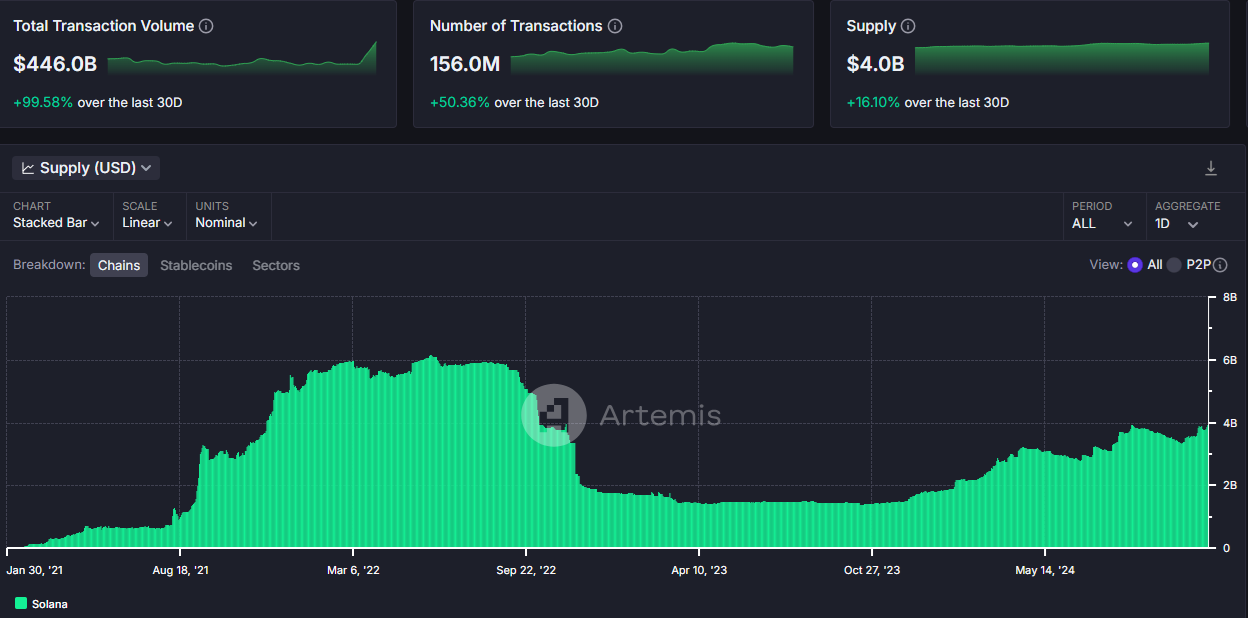Screen dimensions: 1248x618
Task: Click the line chart icon beside Supply (USD)
Action: pyautogui.click(x=28, y=168)
